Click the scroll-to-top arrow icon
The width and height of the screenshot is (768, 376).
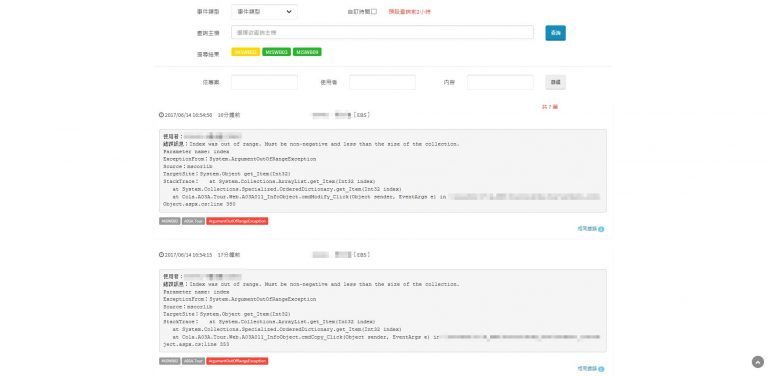(758, 362)
